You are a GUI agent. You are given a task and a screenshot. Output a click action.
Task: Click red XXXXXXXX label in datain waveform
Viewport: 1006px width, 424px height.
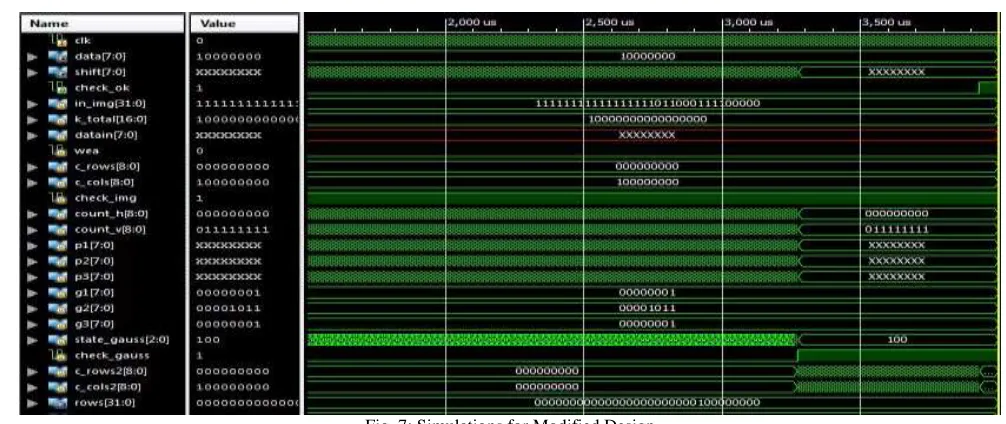click(x=647, y=135)
